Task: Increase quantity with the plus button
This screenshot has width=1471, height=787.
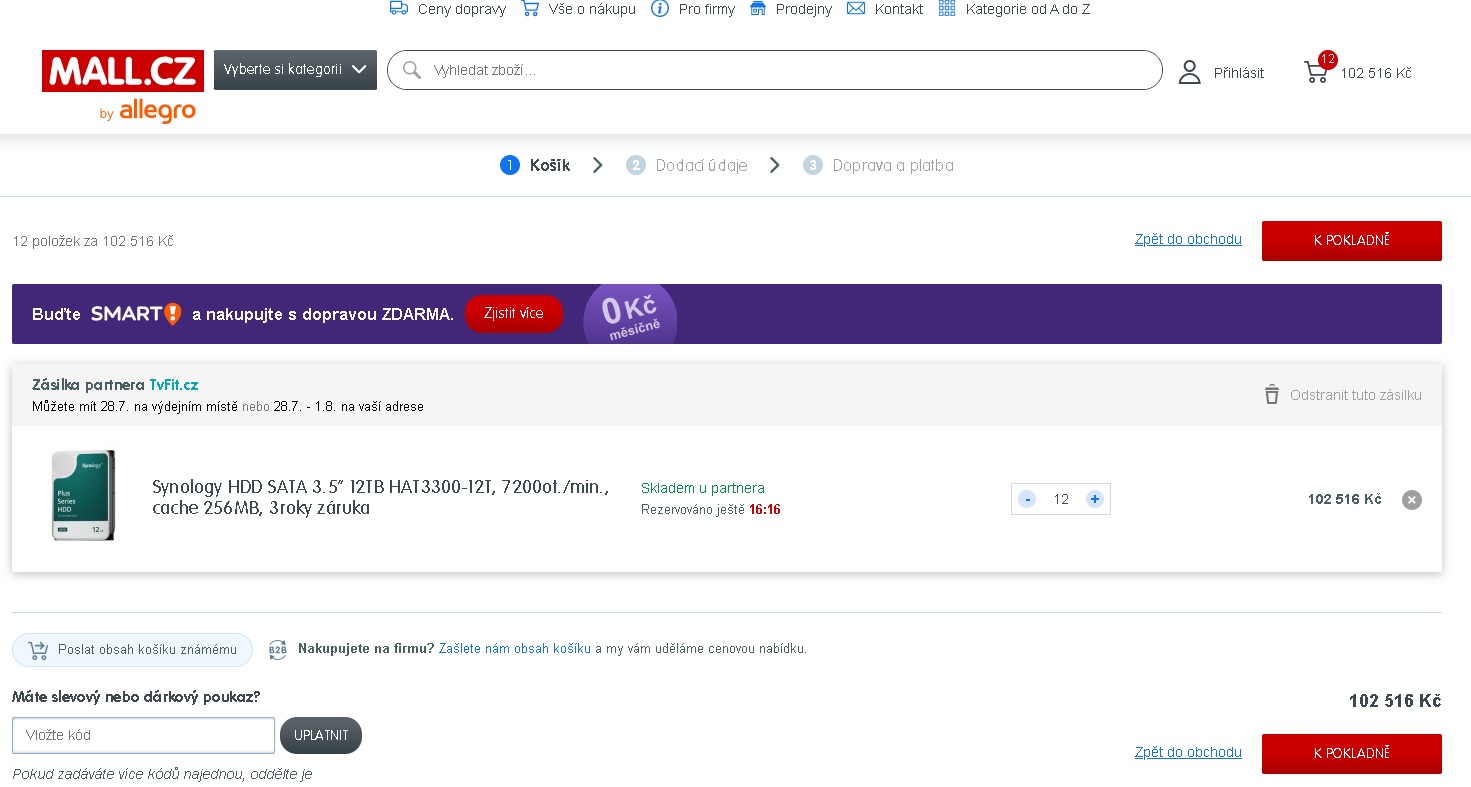Action: [x=1095, y=499]
